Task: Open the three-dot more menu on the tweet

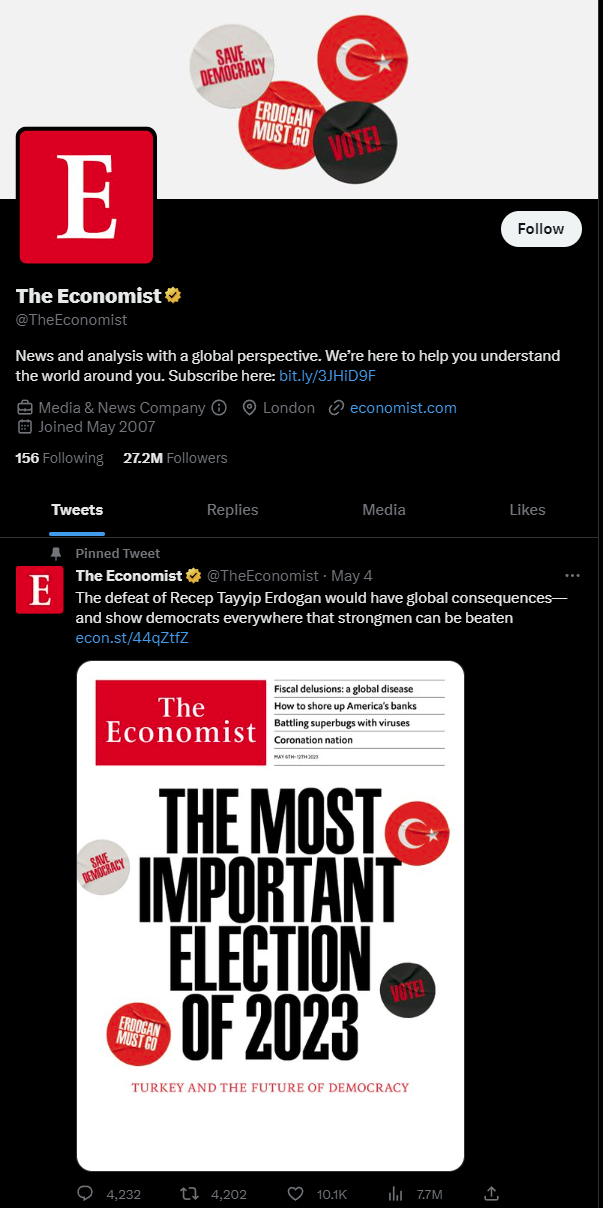Action: click(573, 576)
